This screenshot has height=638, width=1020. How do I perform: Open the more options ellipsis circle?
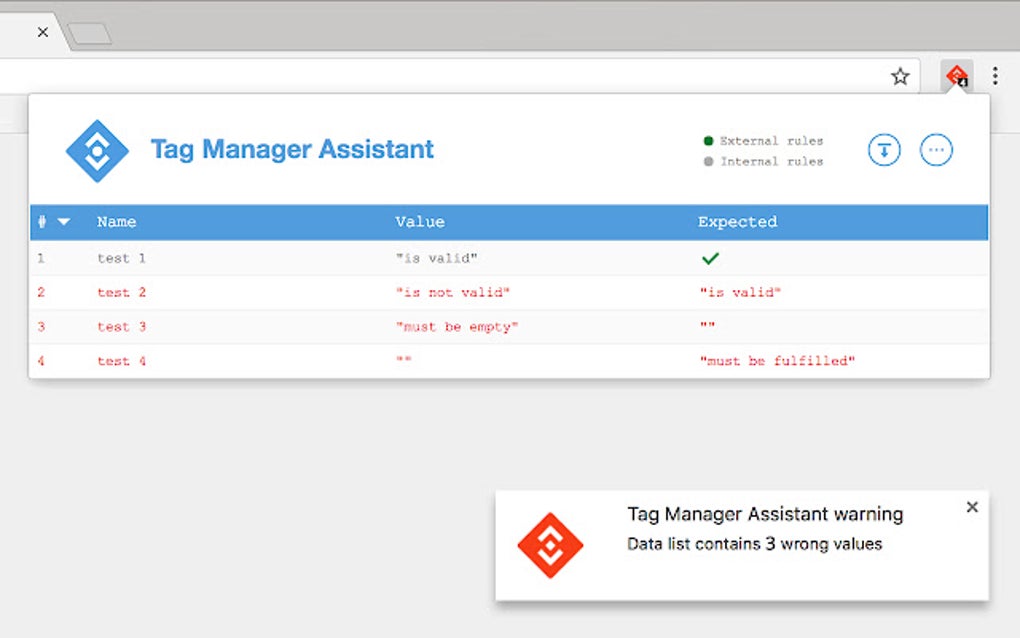click(x=936, y=150)
